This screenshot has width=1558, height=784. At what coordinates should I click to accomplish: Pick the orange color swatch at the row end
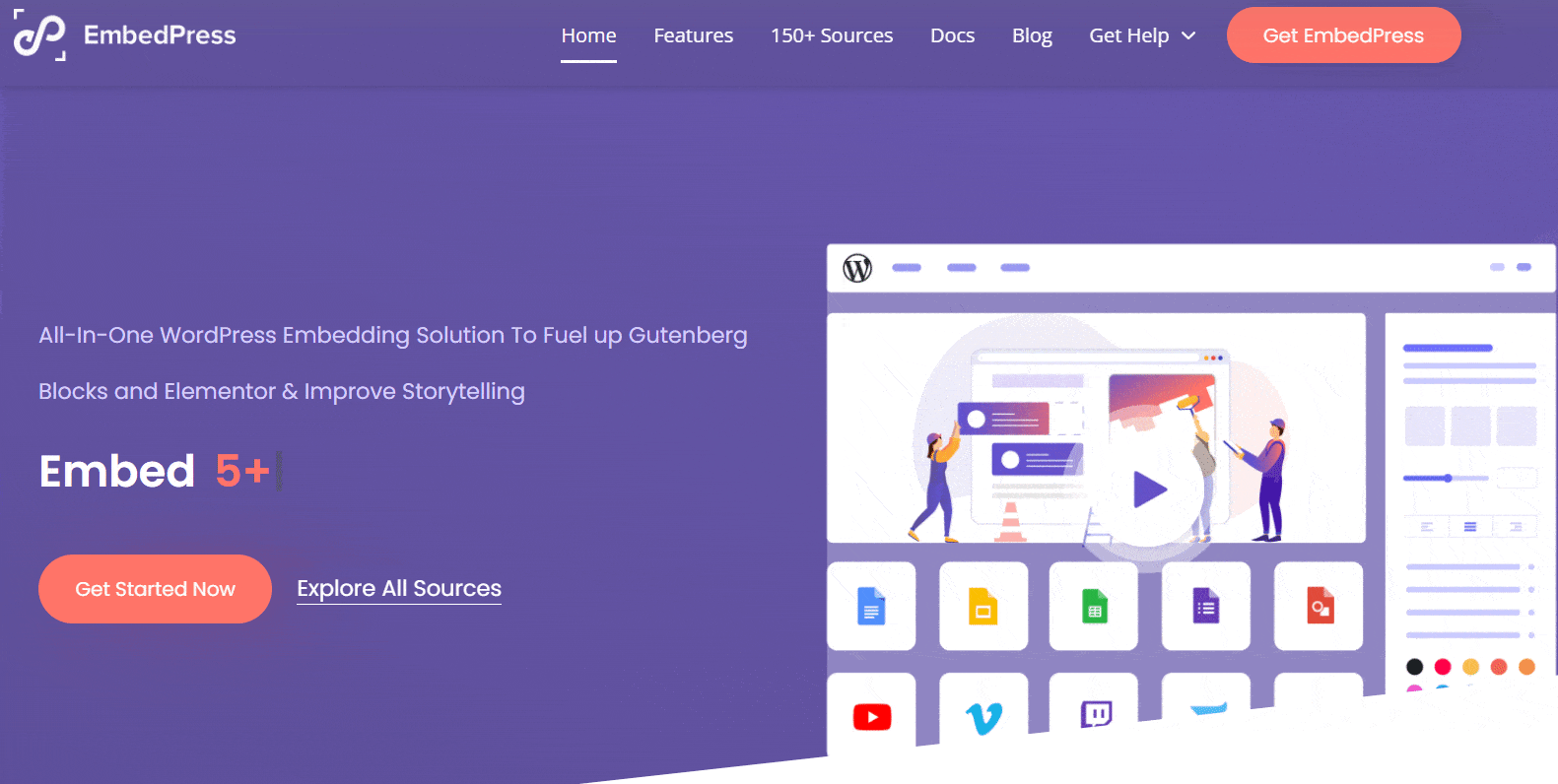pyautogui.click(x=1527, y=667)
